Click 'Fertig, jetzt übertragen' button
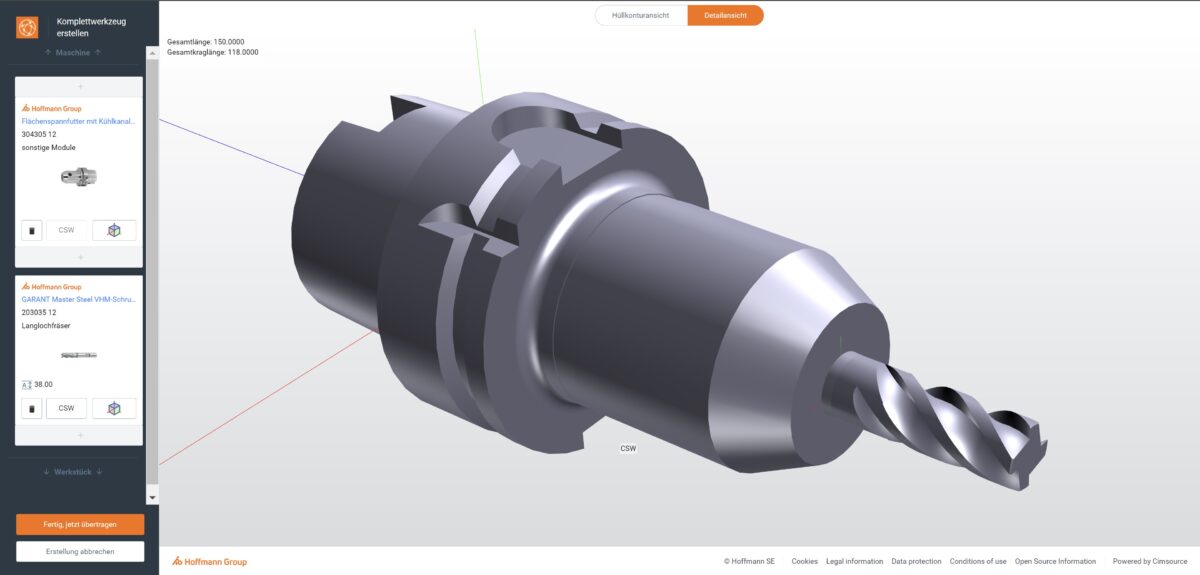The width and height of the screenshot is (1200, 575). point(80,524)
